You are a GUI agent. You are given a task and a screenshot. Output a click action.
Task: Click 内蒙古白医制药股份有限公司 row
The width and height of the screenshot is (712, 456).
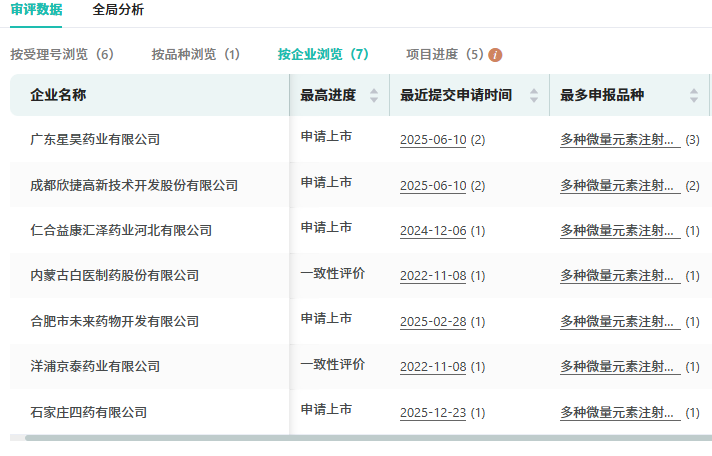point(115,276)
